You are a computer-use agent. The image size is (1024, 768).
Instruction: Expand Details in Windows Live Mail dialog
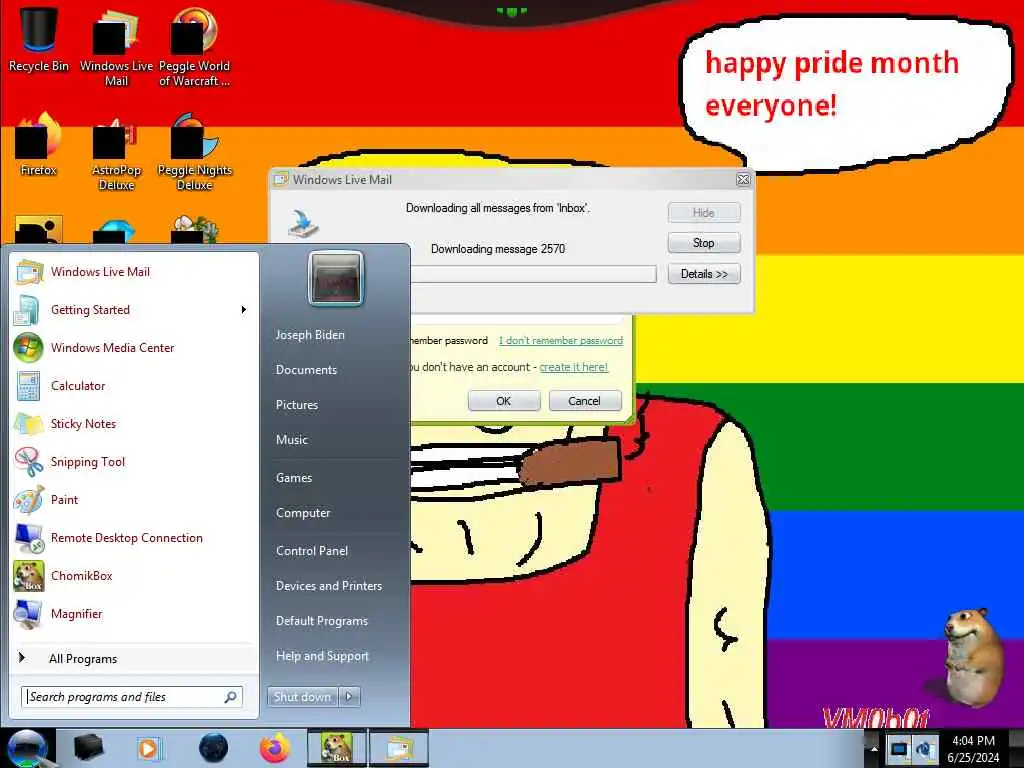(704, 274)
